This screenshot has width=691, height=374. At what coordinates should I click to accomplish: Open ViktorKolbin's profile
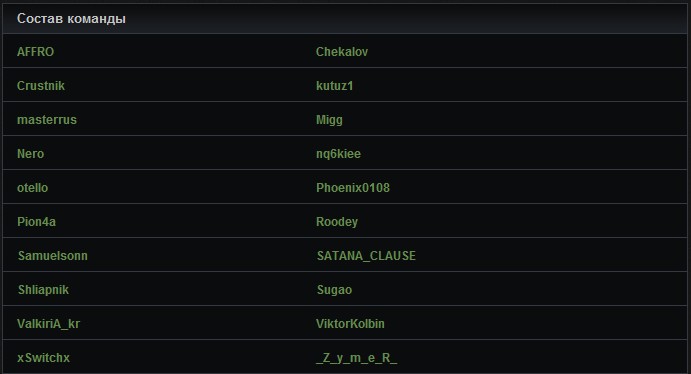pyautogui.click(x=350, y=324)
